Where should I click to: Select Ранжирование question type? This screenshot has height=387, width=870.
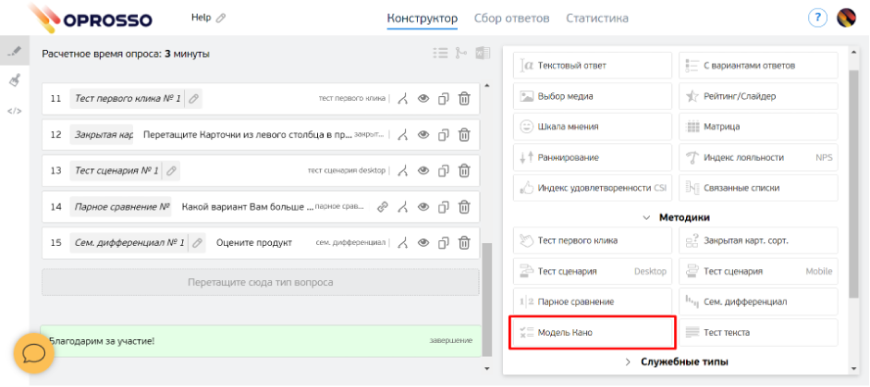tap(593, 157)
